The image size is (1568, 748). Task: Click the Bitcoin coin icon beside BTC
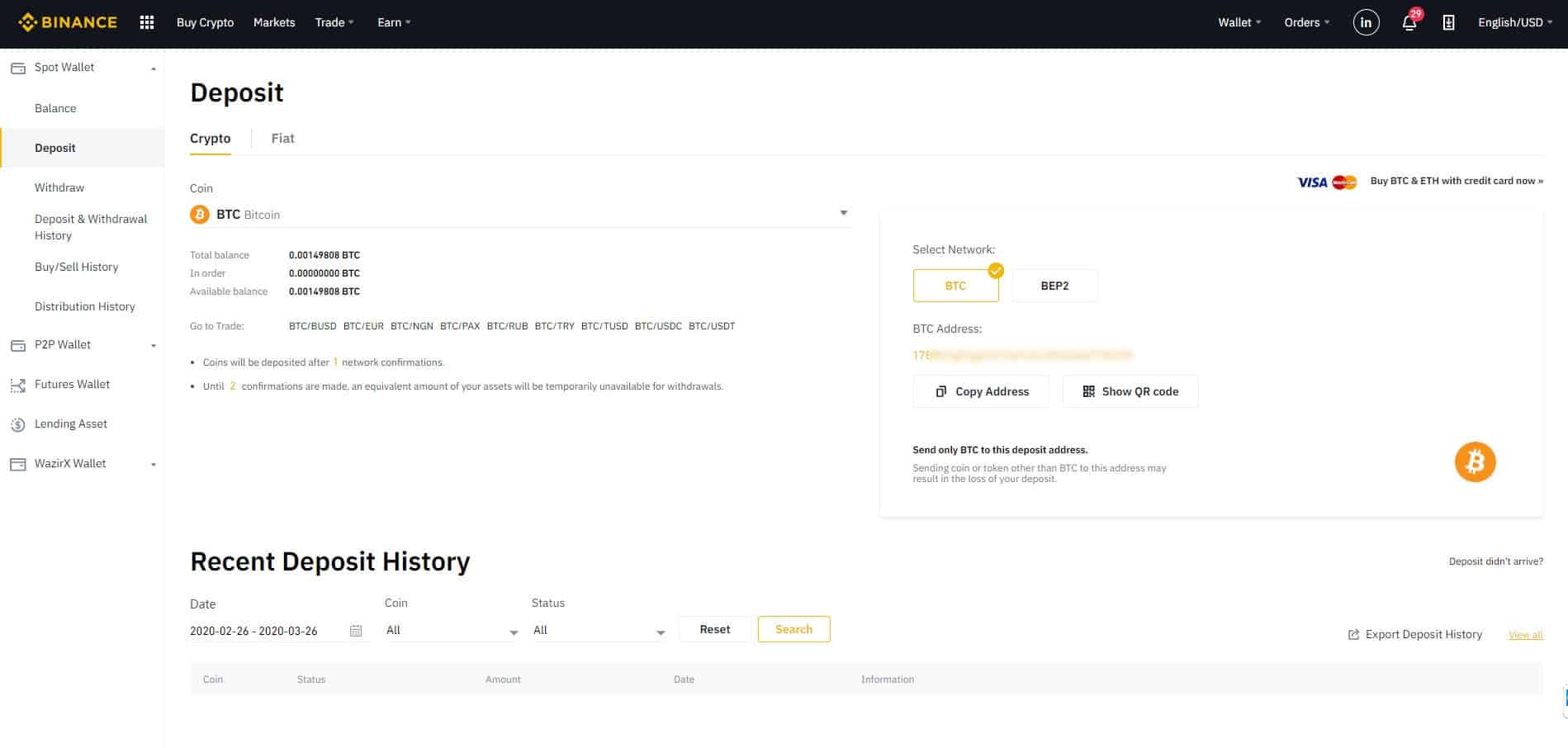tap(200, 215)
